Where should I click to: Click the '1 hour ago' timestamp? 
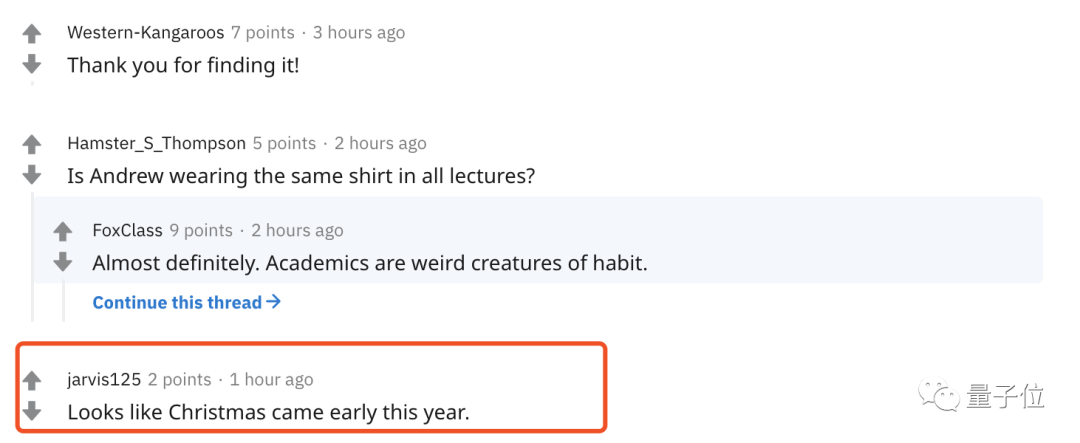pyautogui.click(x=271, y=379)
